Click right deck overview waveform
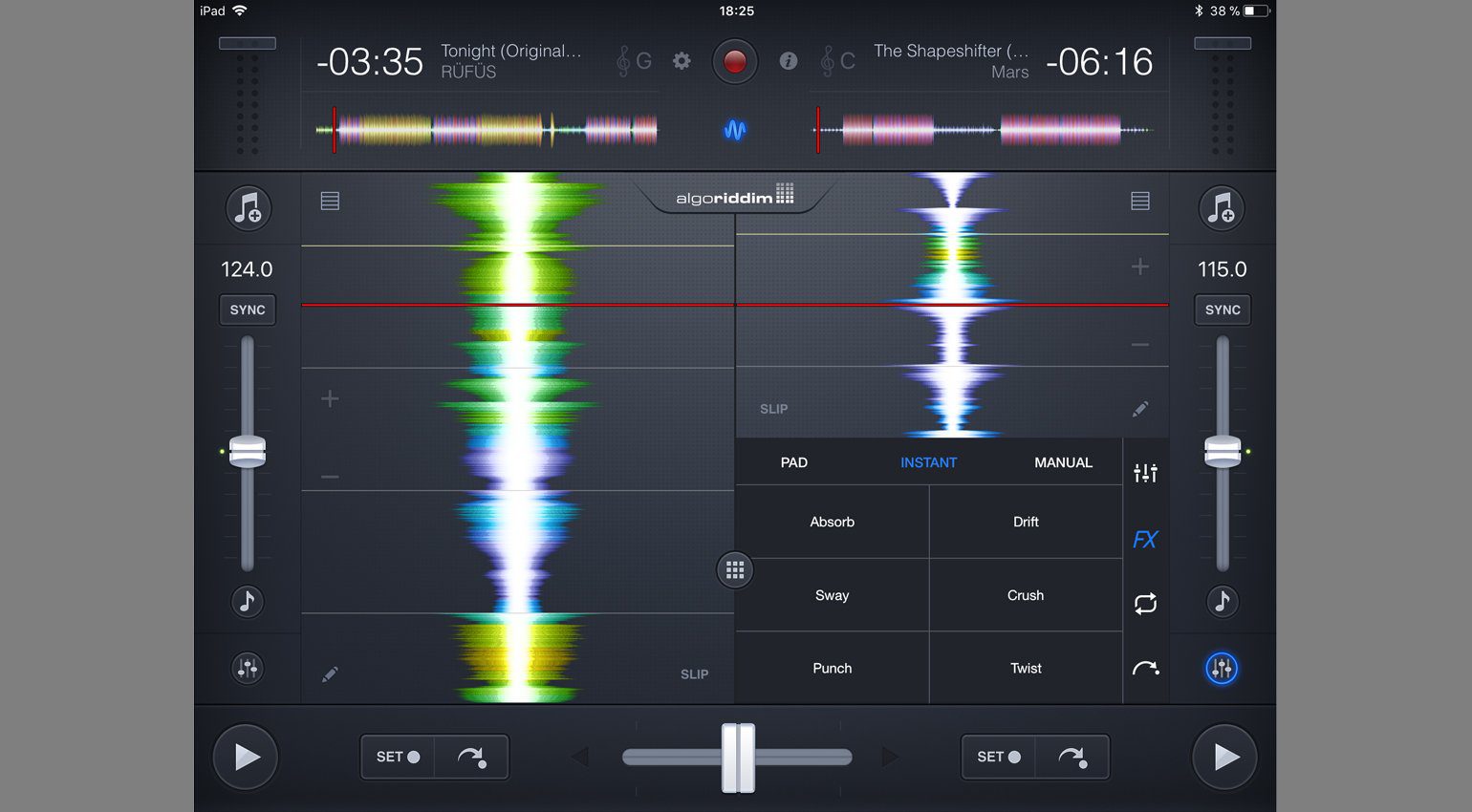1472x812 pixels. tap(984, 130)
